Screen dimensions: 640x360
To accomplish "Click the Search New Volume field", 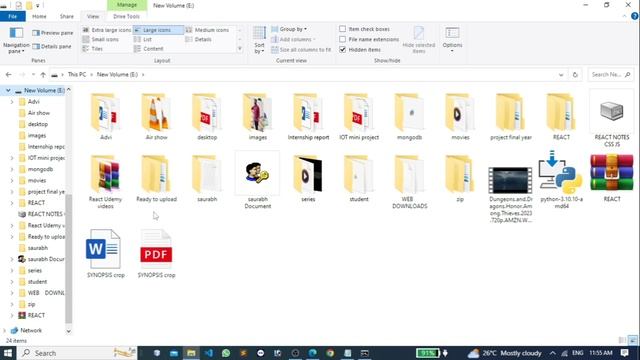I will [x=611, y=75].
